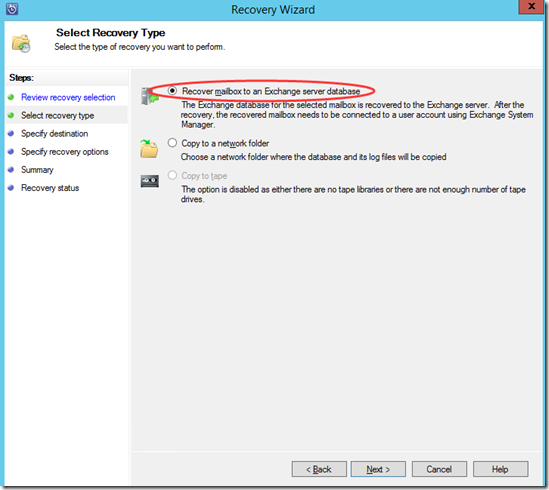Click the Exchange server recovery icon
549x490 pixels.
pyautogui.click(x=150, y=96)
